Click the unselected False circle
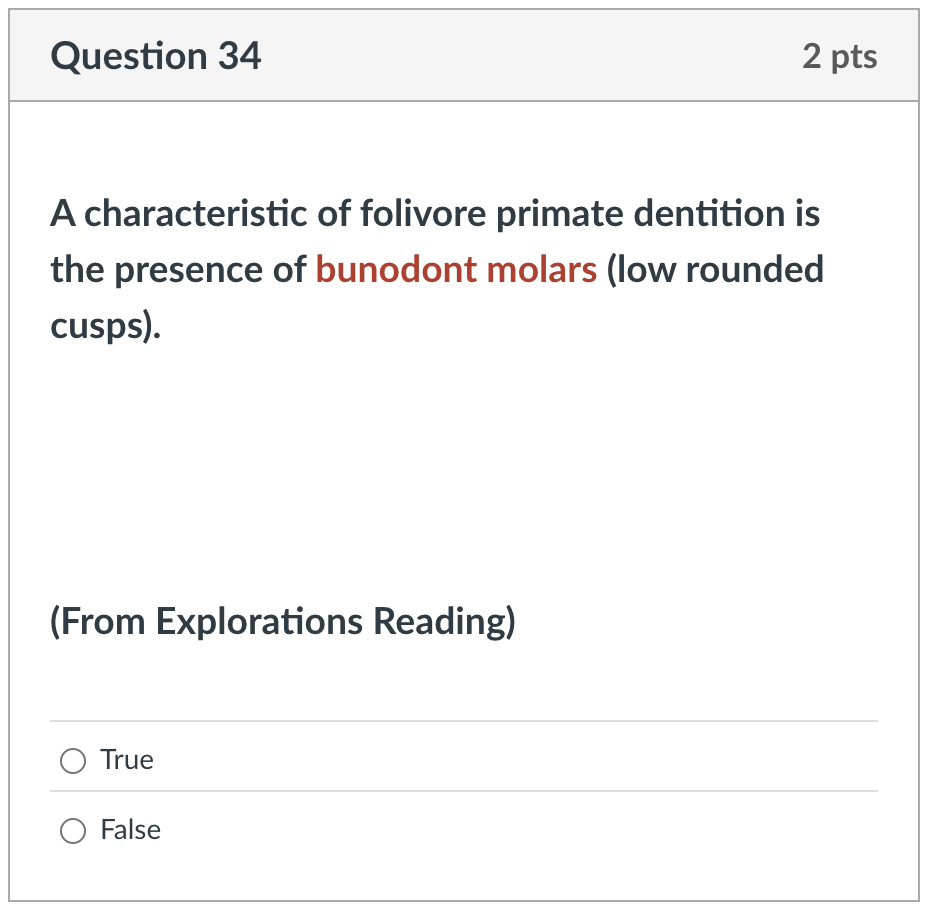Viewport: 932px width, 912px height. [72, 830]
